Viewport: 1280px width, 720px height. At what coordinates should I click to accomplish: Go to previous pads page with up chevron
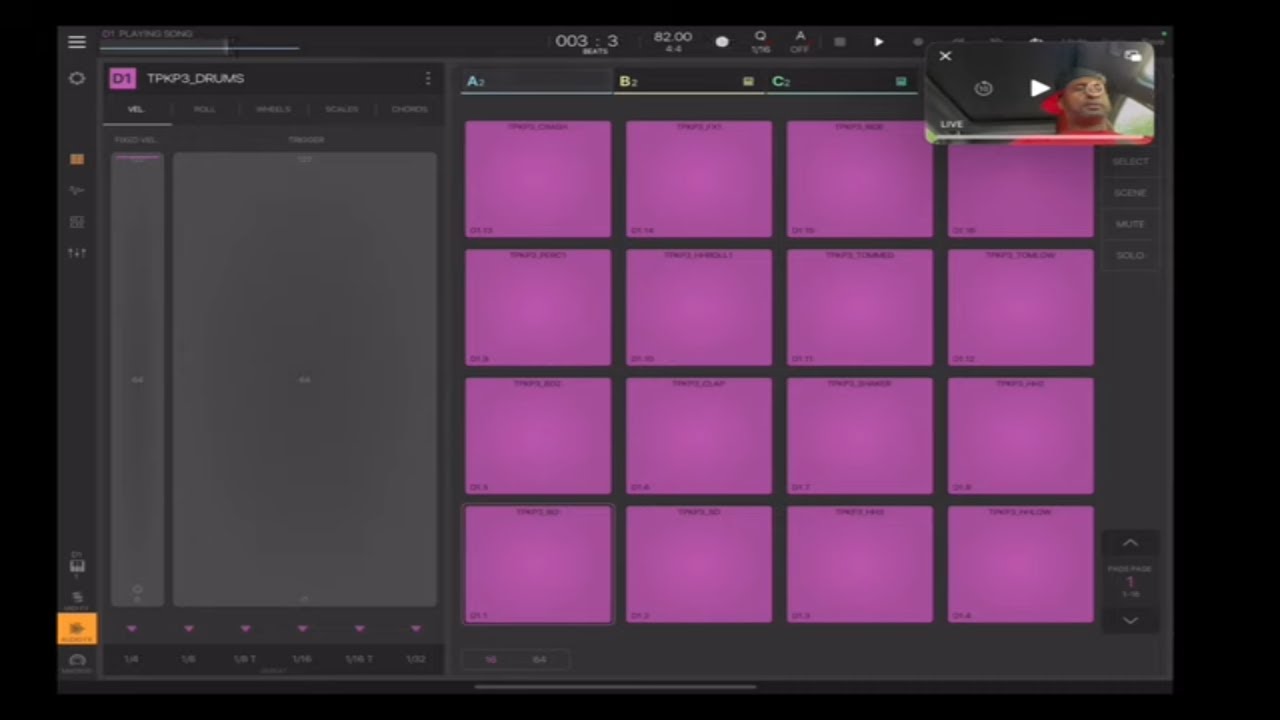click(x=1130, y=543)
